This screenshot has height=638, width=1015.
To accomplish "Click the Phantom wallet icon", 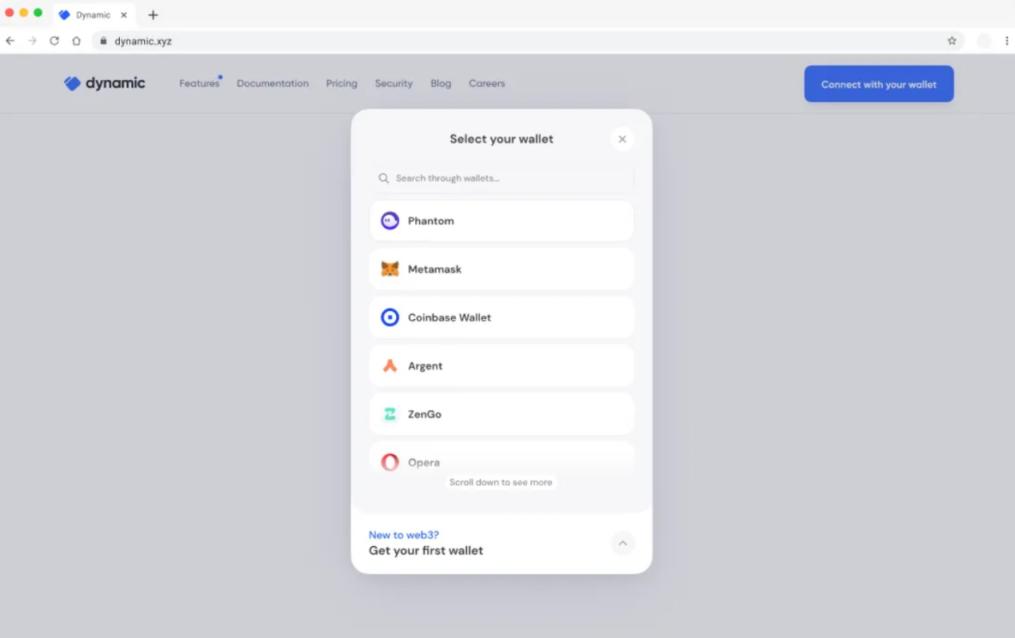I will tap(390, 221).
